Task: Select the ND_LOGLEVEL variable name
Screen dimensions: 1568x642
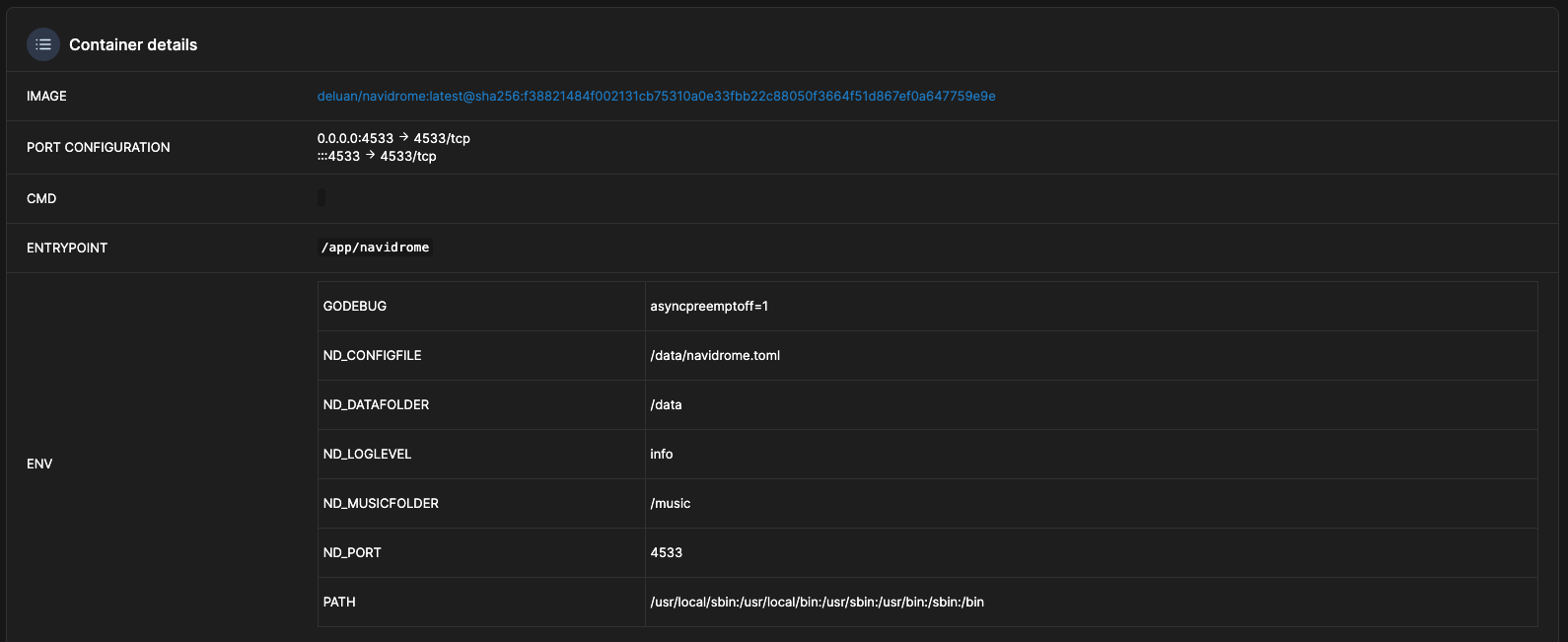Action: coord(367,454)
